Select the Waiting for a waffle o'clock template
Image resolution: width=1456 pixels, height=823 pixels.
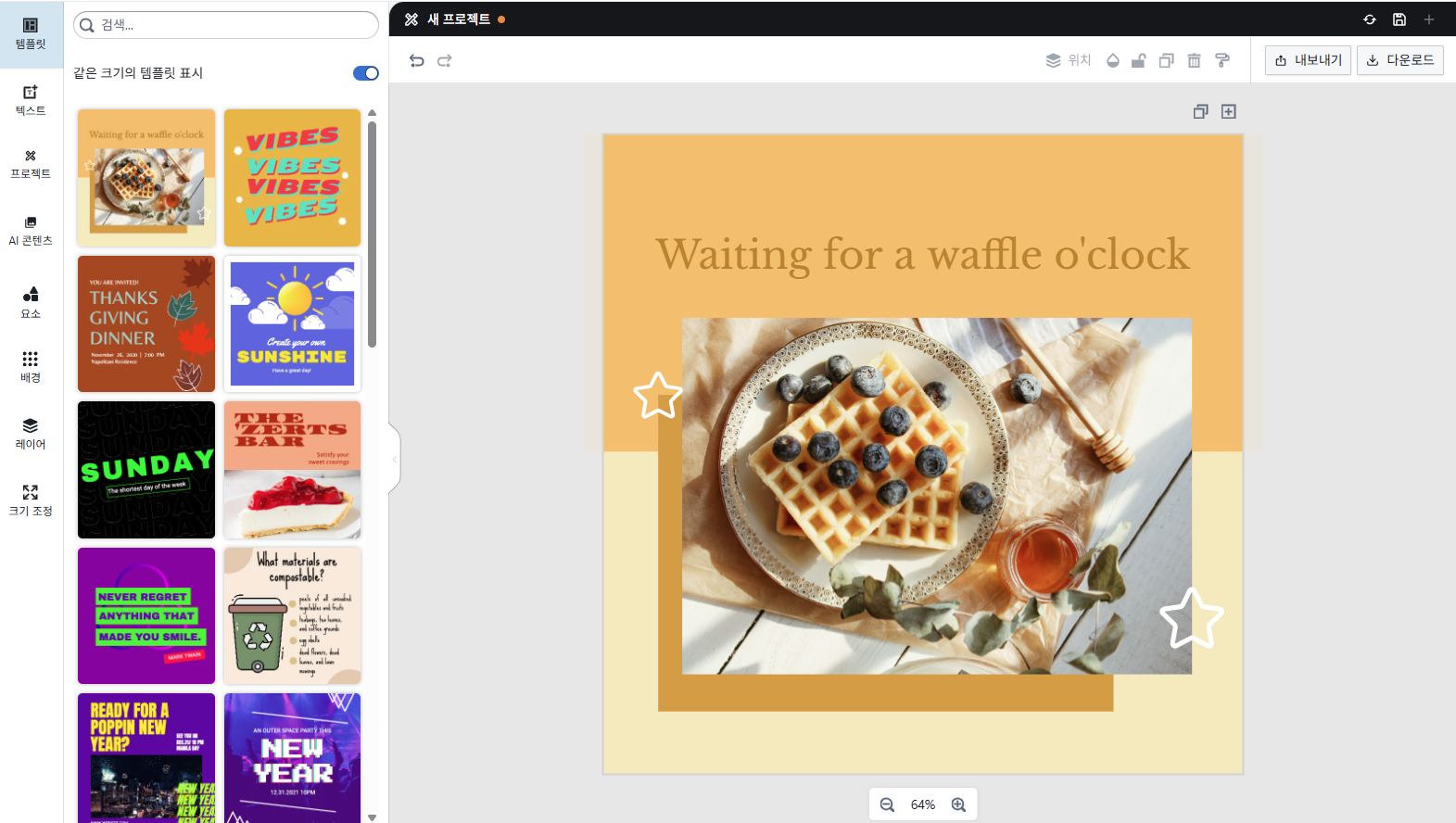point(146,178)
